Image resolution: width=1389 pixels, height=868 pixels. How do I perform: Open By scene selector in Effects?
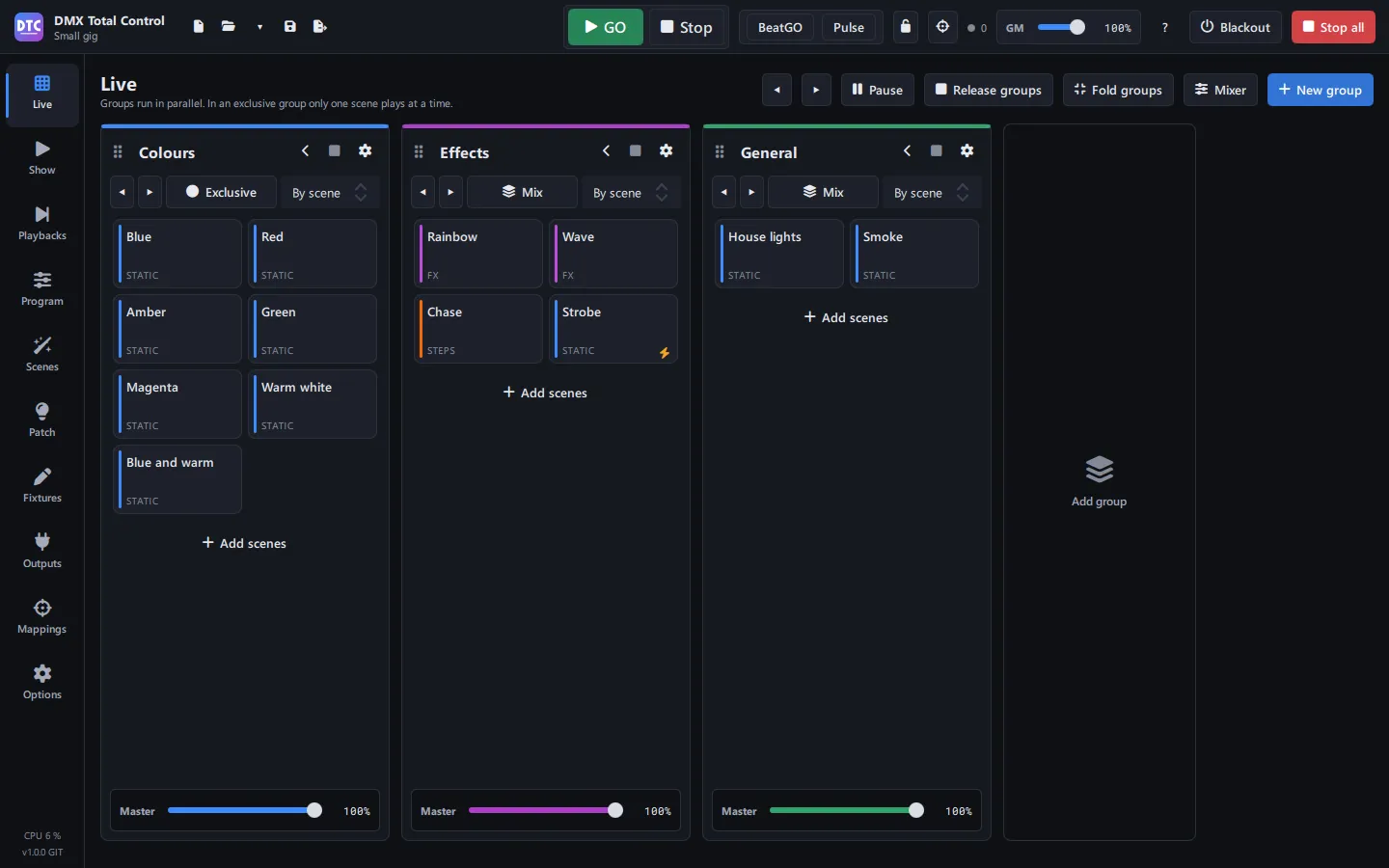pos(631,193)
